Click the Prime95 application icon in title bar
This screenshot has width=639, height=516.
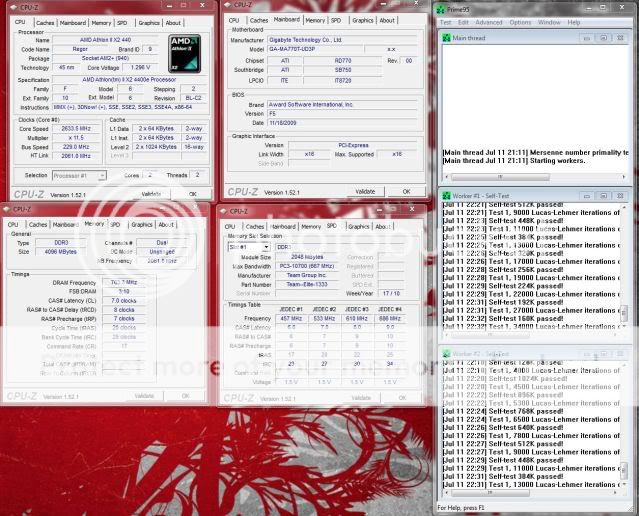coord(440,8)
